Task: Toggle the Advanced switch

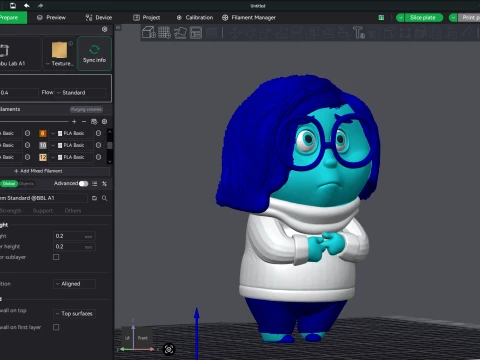Action: click(83, 184)
